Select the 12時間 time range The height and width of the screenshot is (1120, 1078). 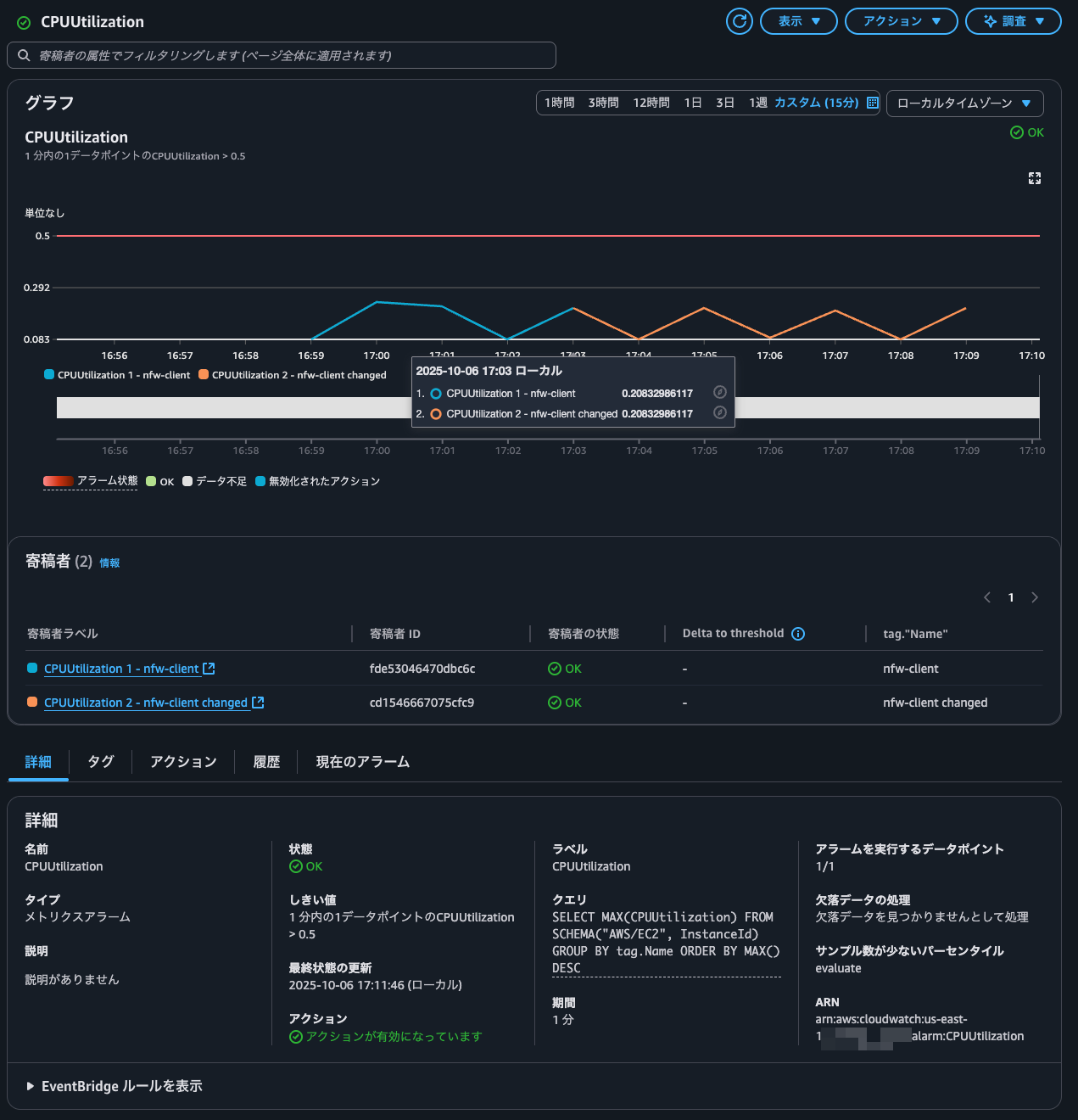coord(651,103)
